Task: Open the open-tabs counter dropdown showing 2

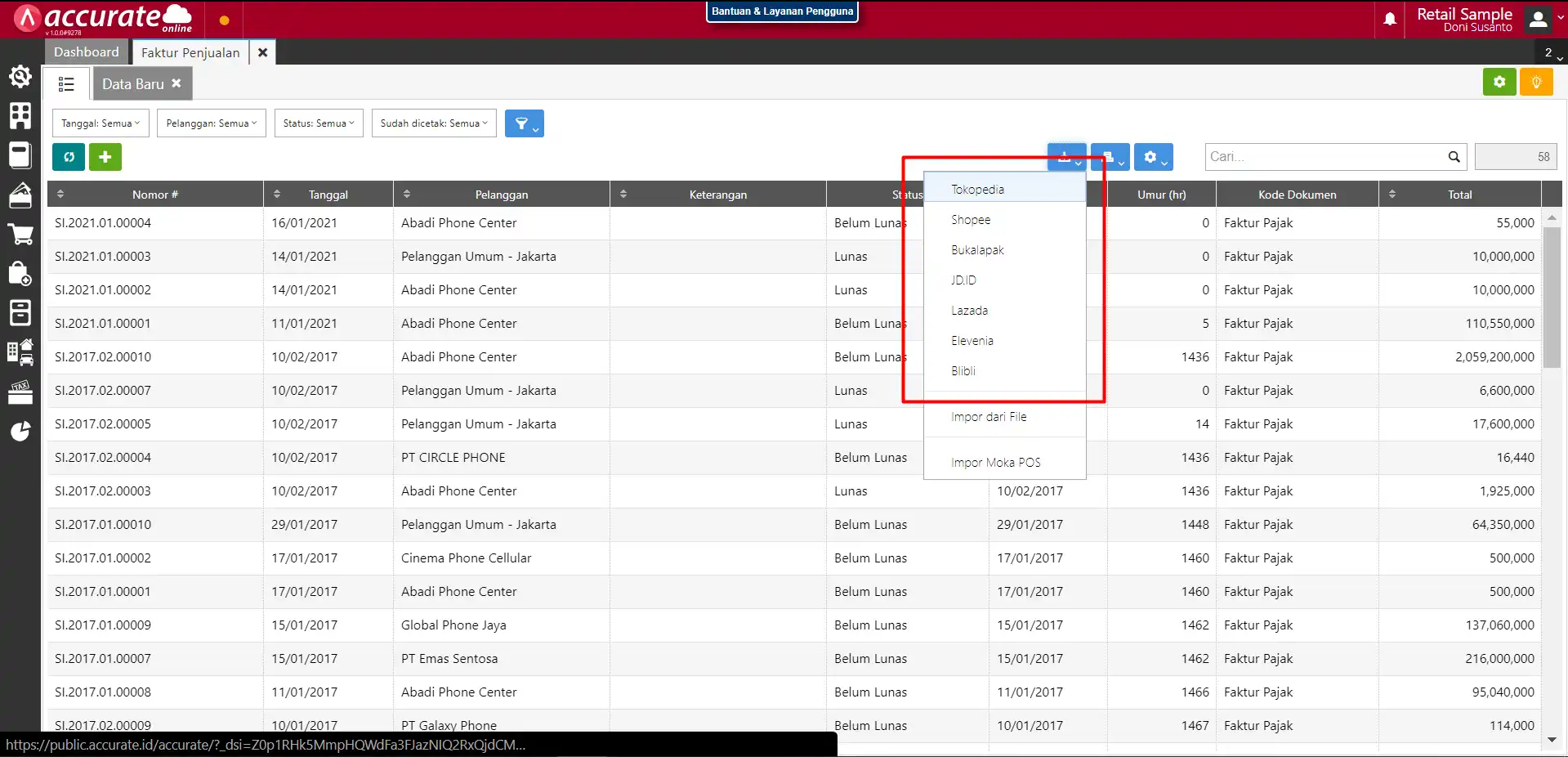Action: 1552,52
